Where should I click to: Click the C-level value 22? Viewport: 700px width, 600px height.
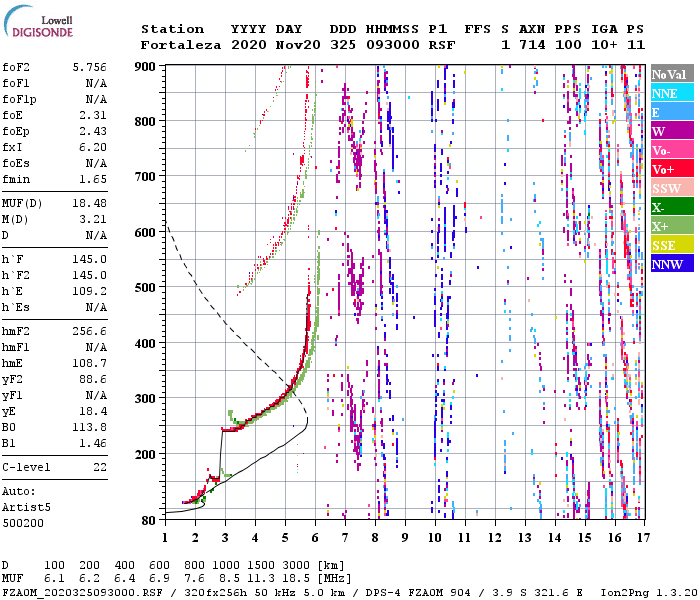[100, 467]
